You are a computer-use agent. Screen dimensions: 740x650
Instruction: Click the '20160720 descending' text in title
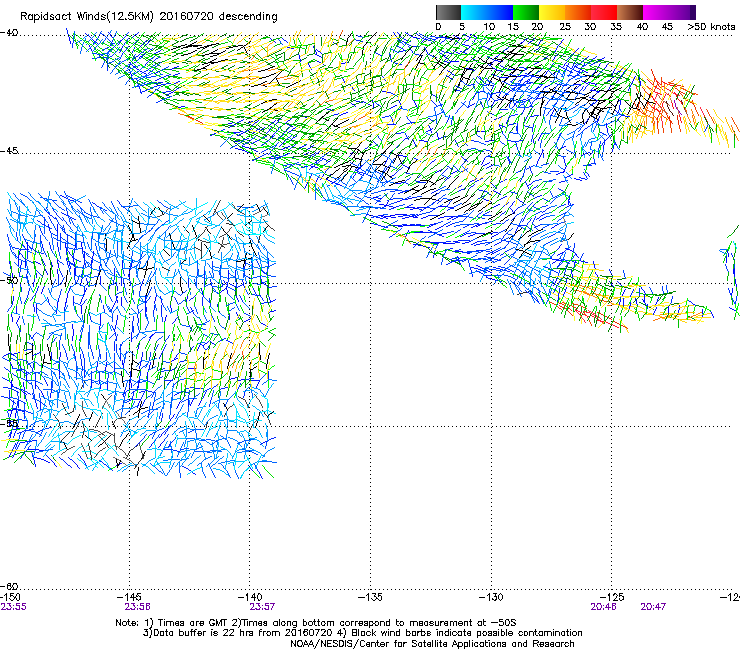click(219, 16)
